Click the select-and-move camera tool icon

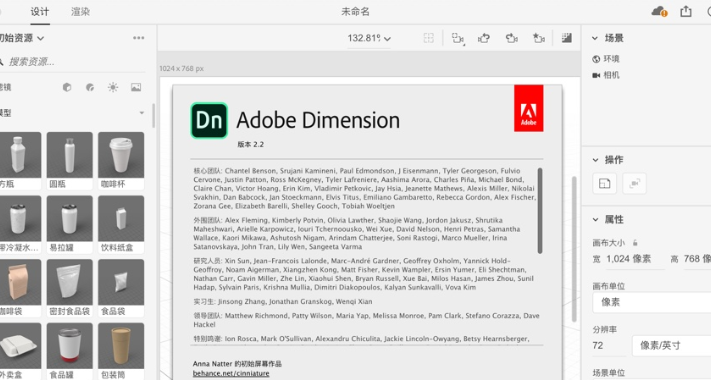pos(458,39)
